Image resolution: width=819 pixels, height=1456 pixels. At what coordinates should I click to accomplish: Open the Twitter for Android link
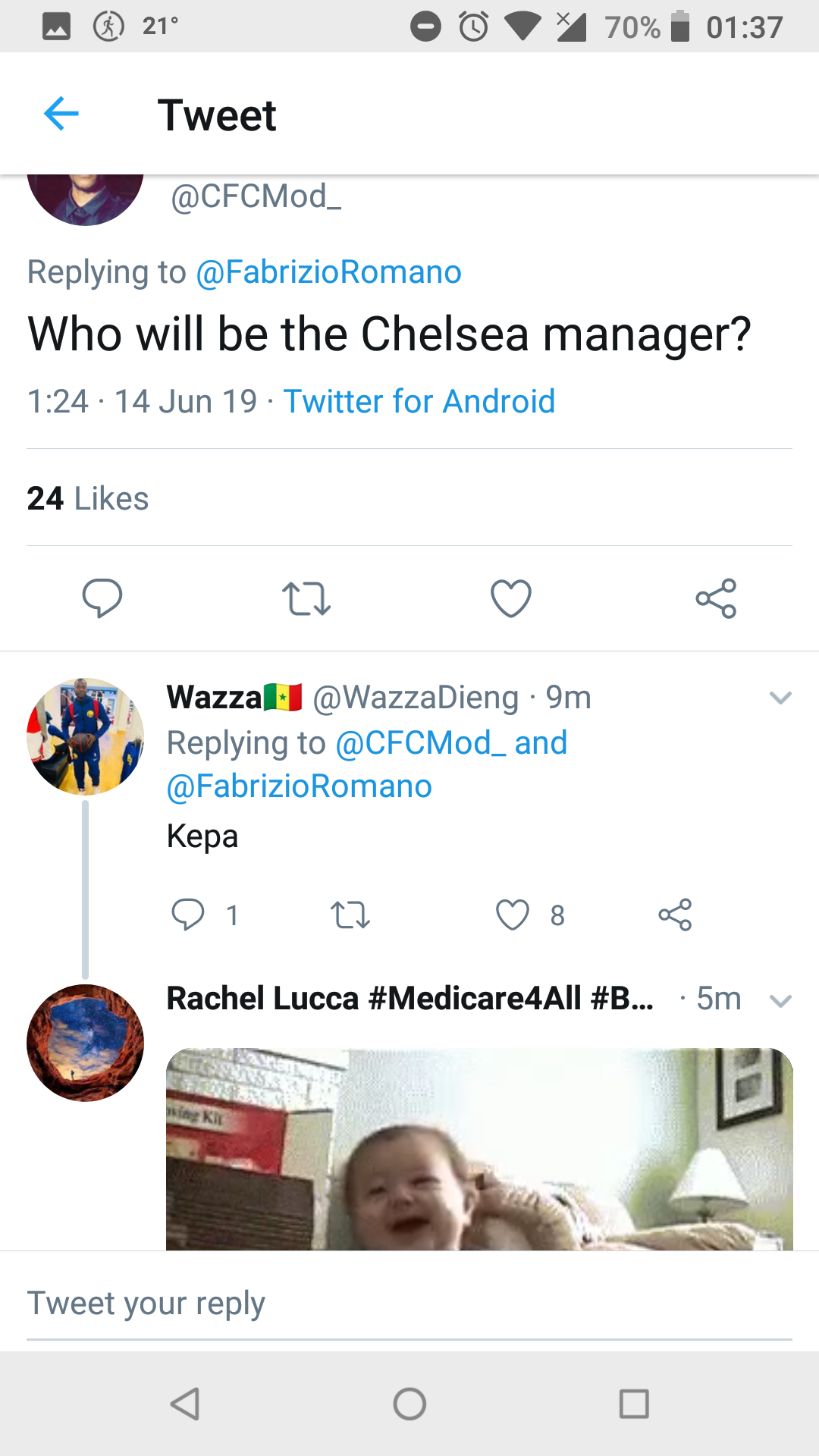click(x=419, y=401)
